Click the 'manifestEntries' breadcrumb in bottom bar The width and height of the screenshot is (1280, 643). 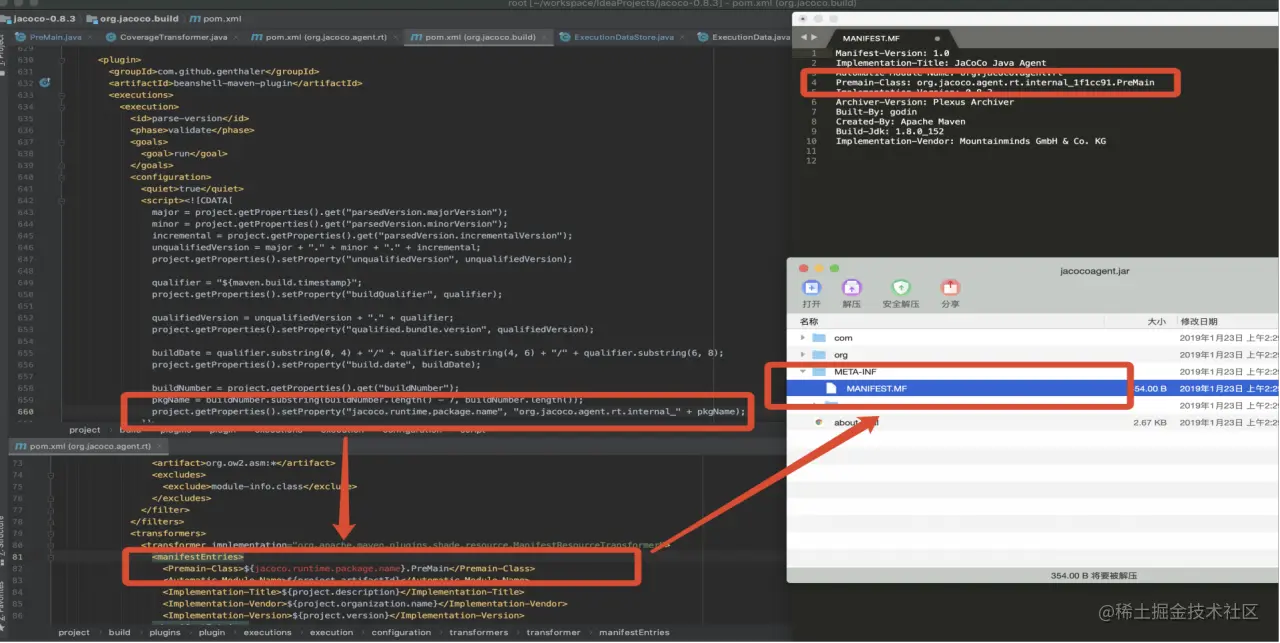coord(634,632)
